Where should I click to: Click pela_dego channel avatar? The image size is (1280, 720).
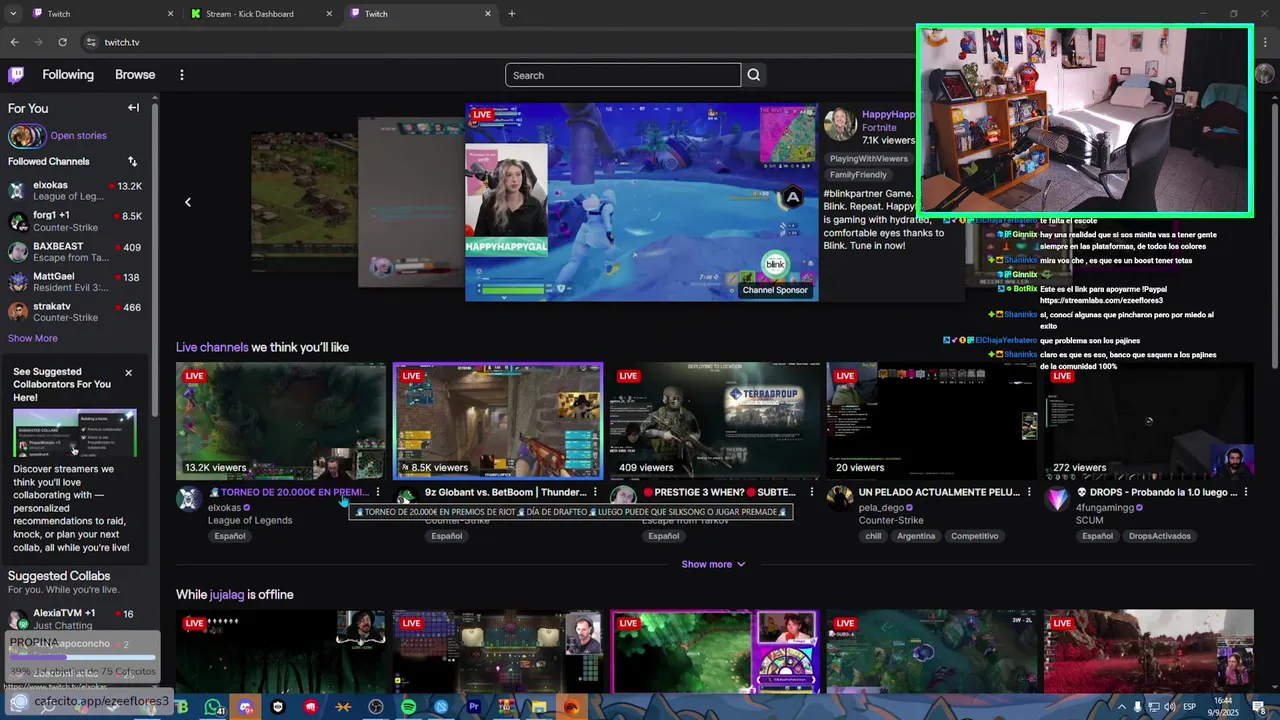(840, 498)
